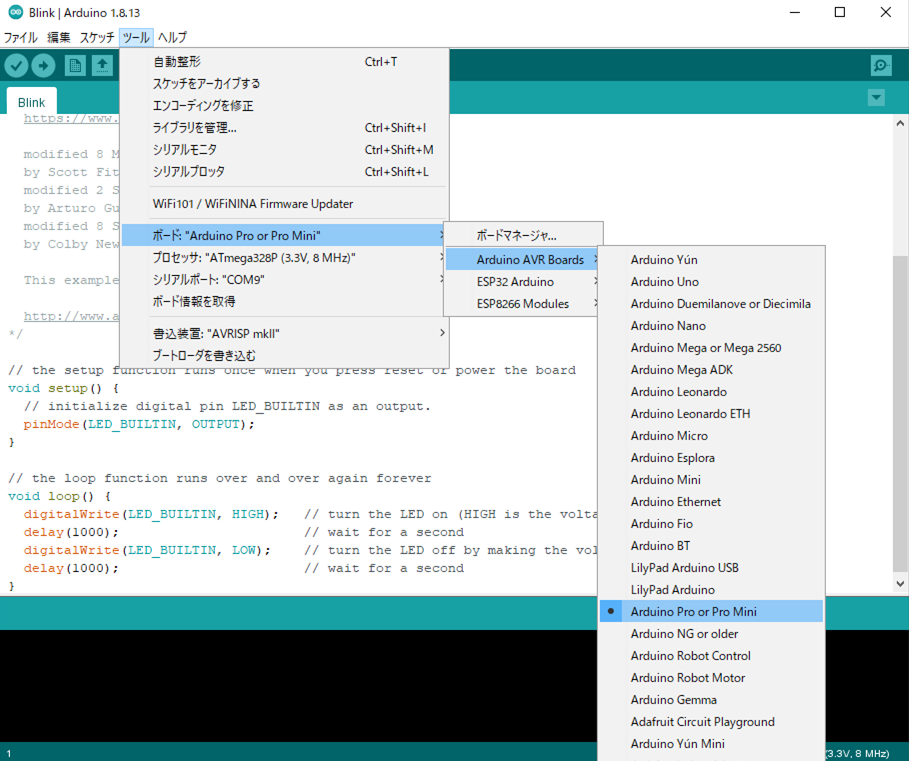Select the Arduino Mega ADK board
This screenshot has height=761, width=909.
coord(711,370)
